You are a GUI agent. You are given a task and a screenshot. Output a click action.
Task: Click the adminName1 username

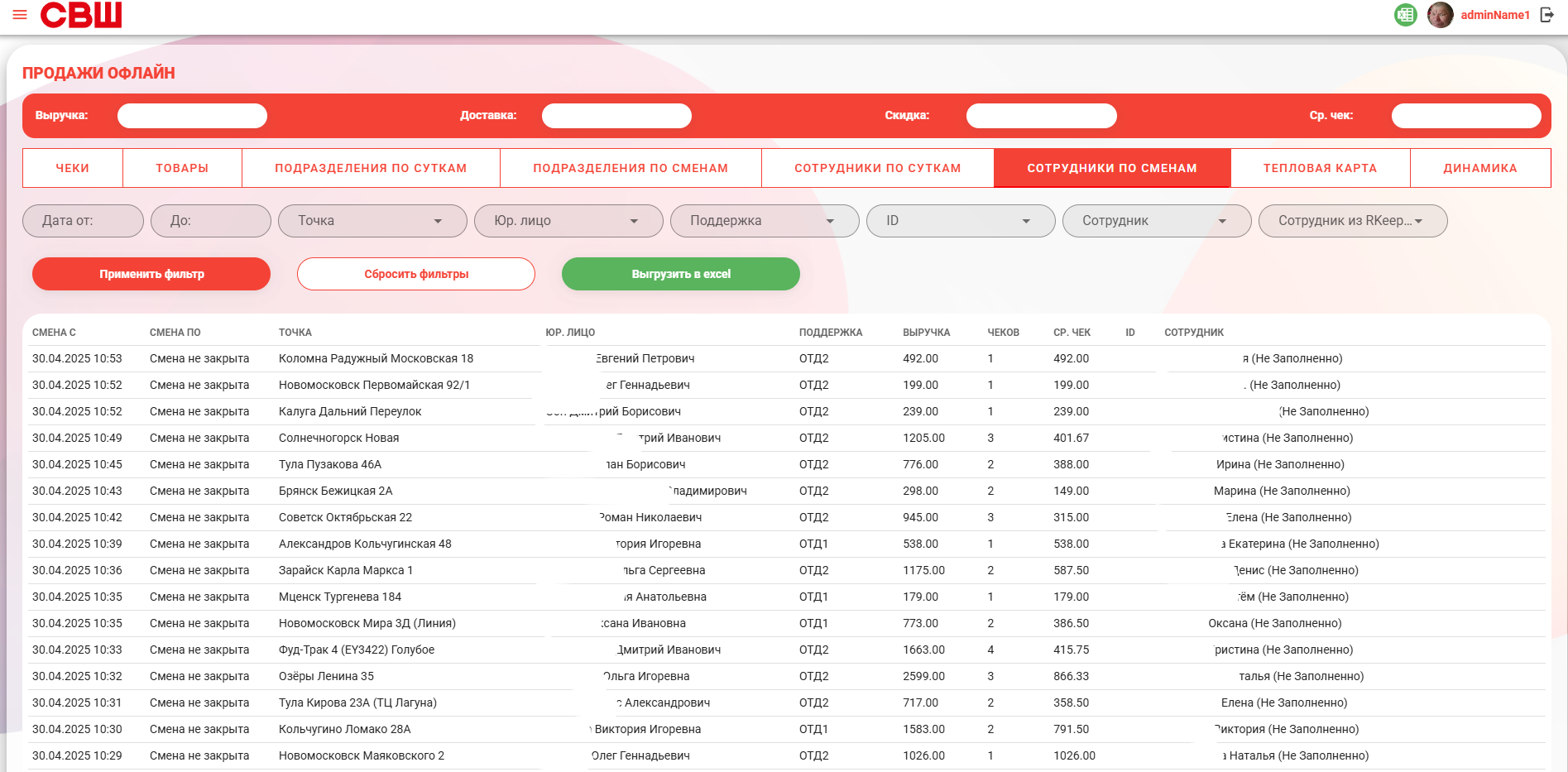(x=1495, y=15)
